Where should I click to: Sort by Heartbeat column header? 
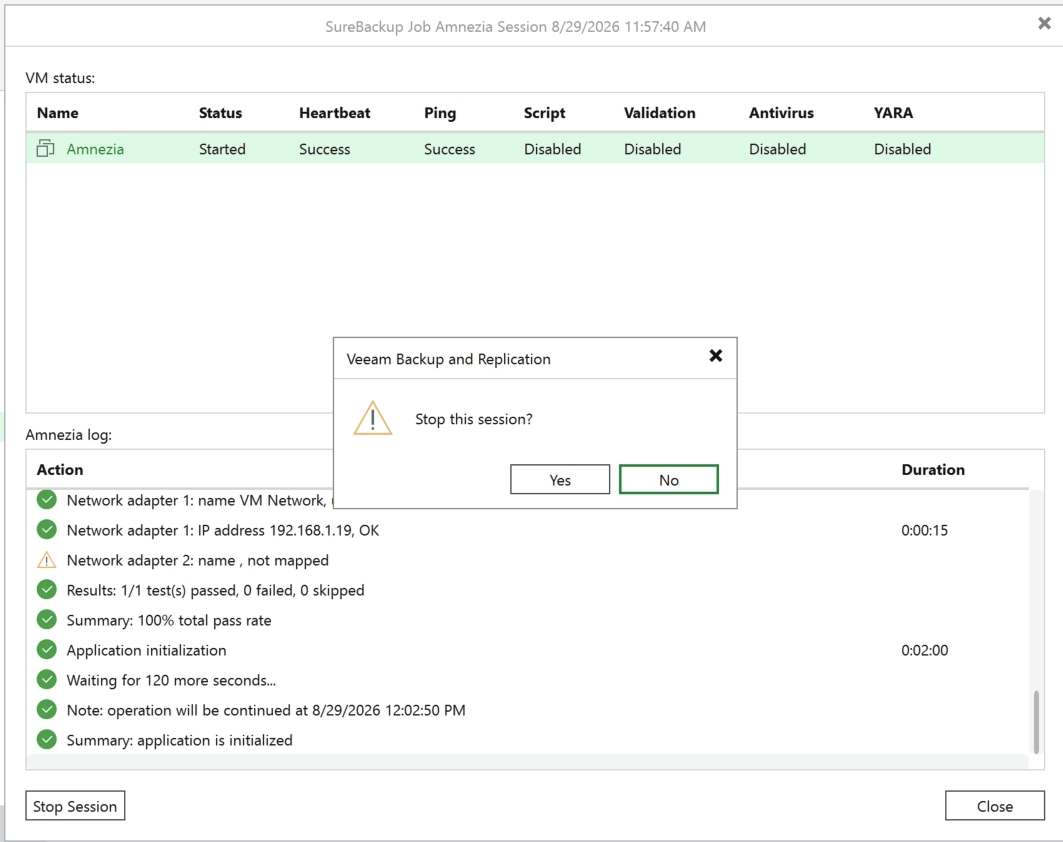click(x=335, y=113)
